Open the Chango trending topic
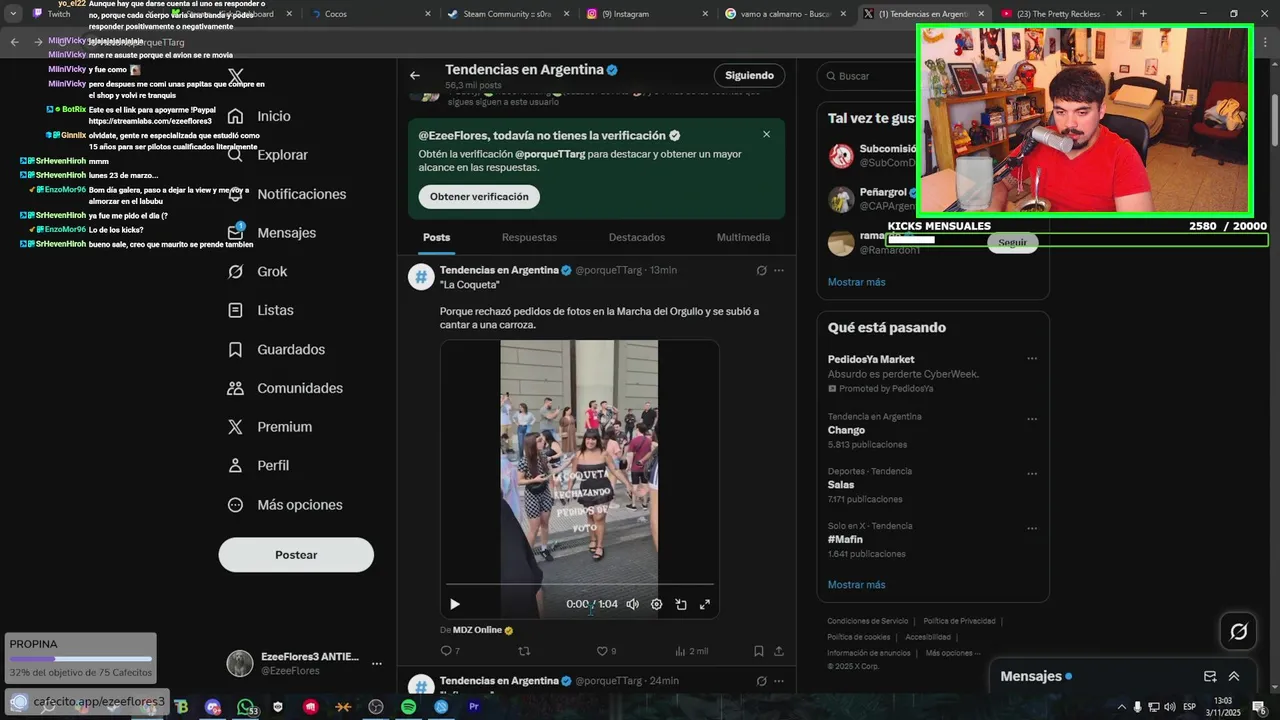 pos(846,430)
